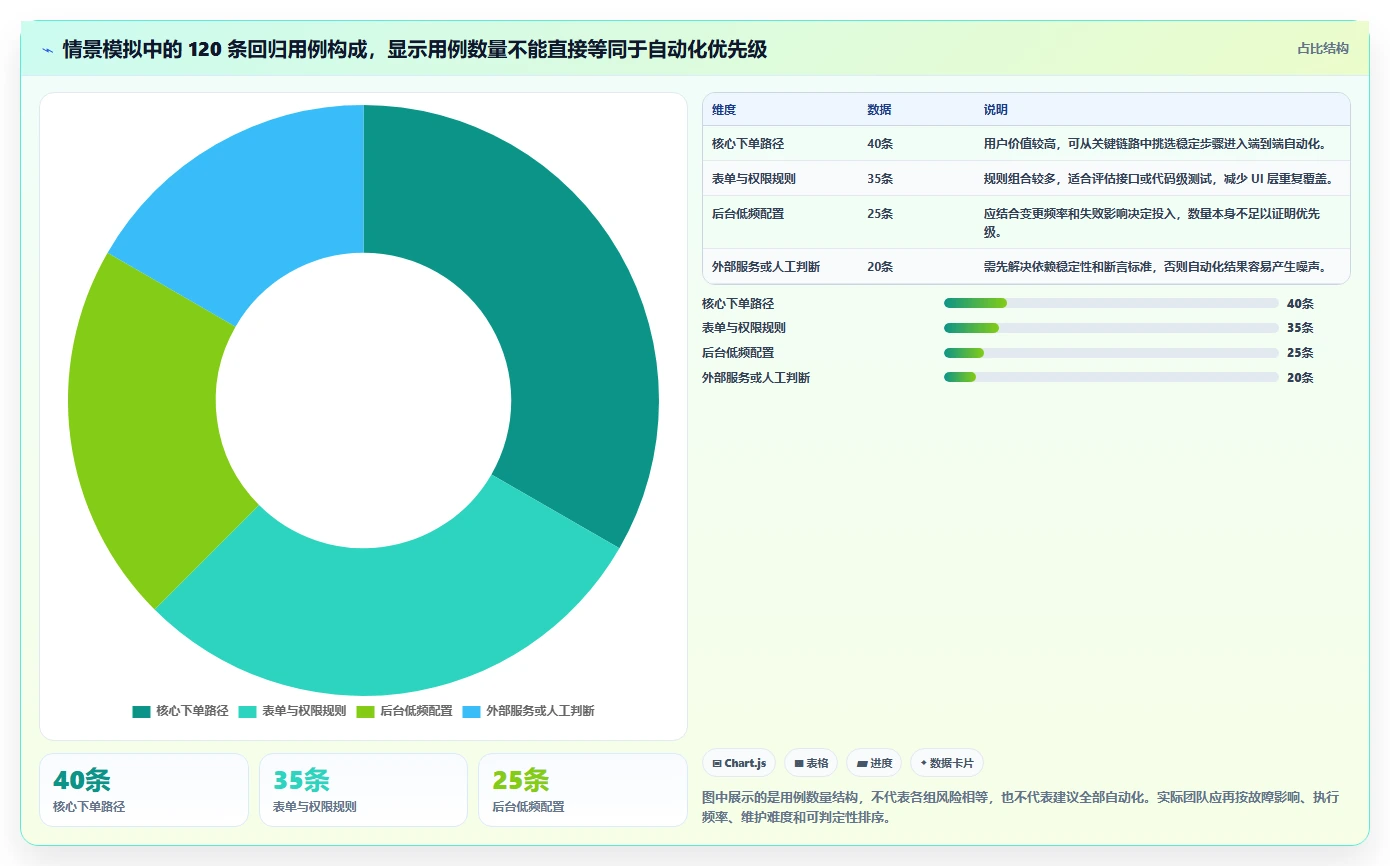Click 20条 value next to progress bar
Viewport: 1390px width, 866px height.
click(1300, 377)
